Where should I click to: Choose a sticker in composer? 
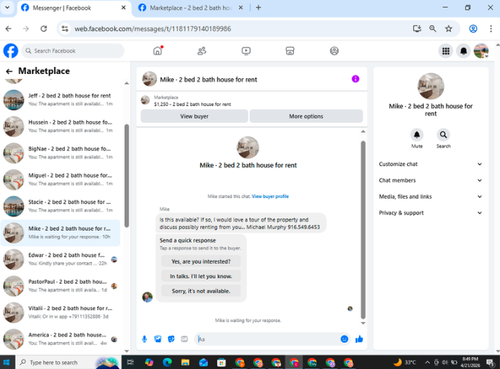tap(171, 339)
